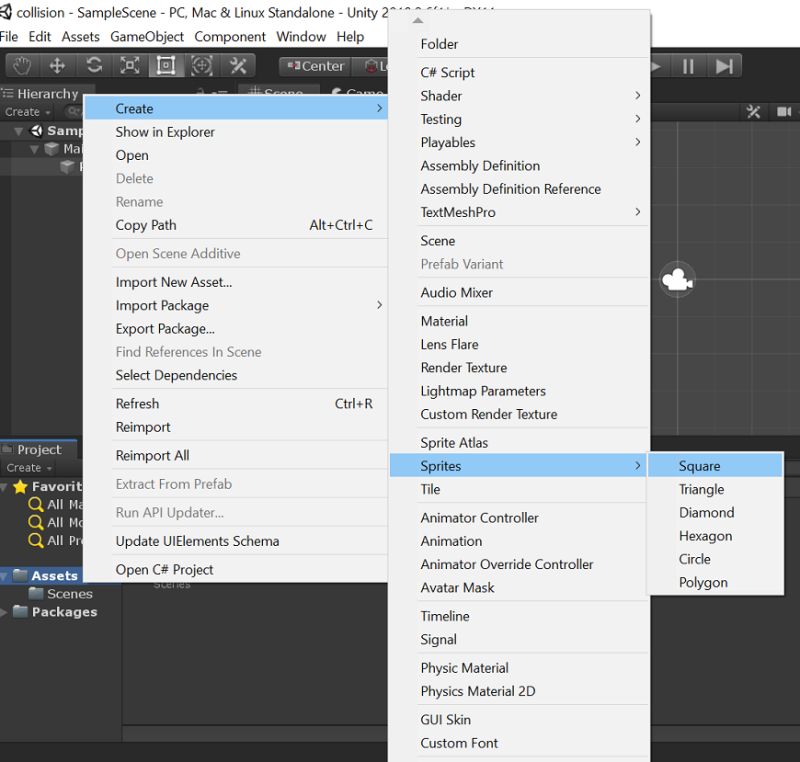Select the Scale tool
This screenshot has width=800, height=762.
pos(130,66)
